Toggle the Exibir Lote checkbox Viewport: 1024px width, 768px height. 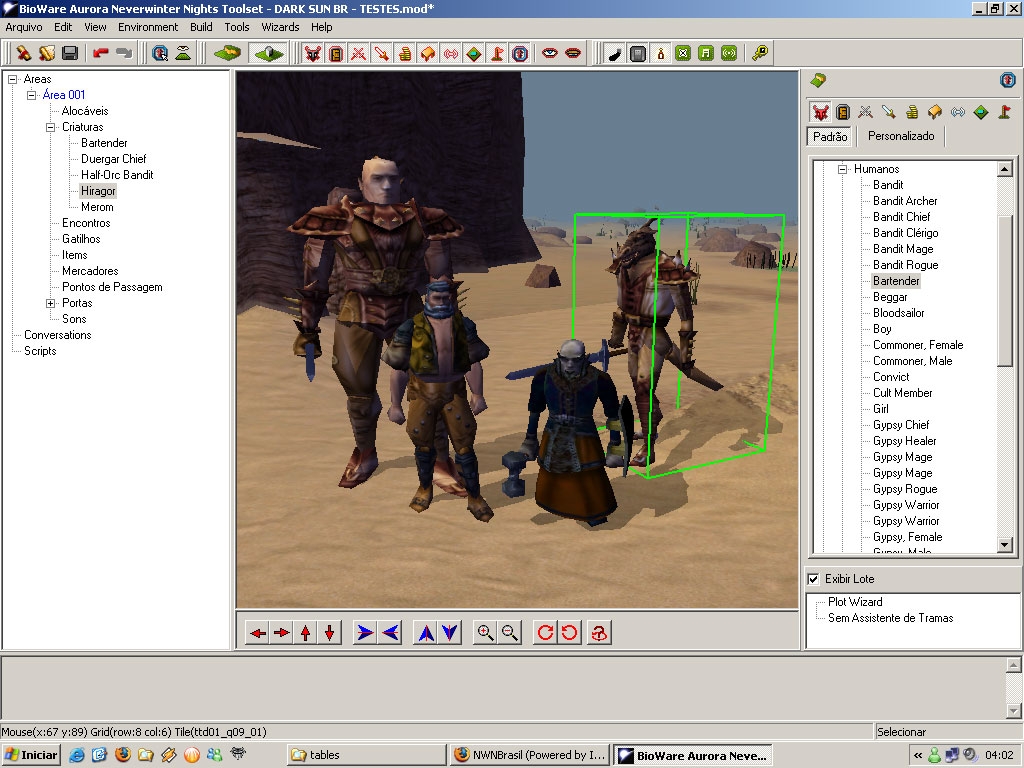(813, 579)
